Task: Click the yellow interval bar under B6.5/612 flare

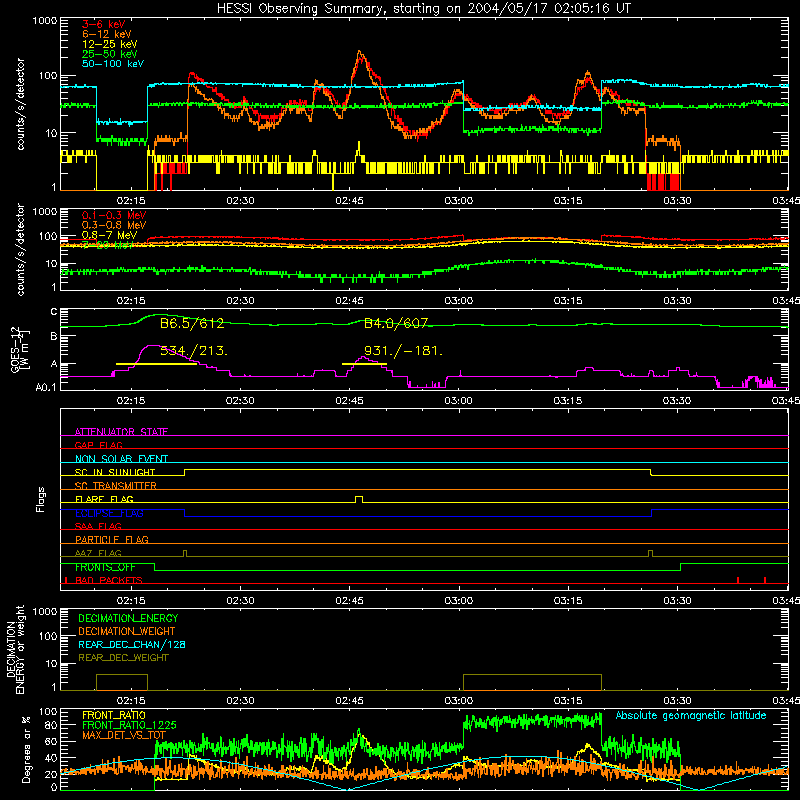Action: 156,364
